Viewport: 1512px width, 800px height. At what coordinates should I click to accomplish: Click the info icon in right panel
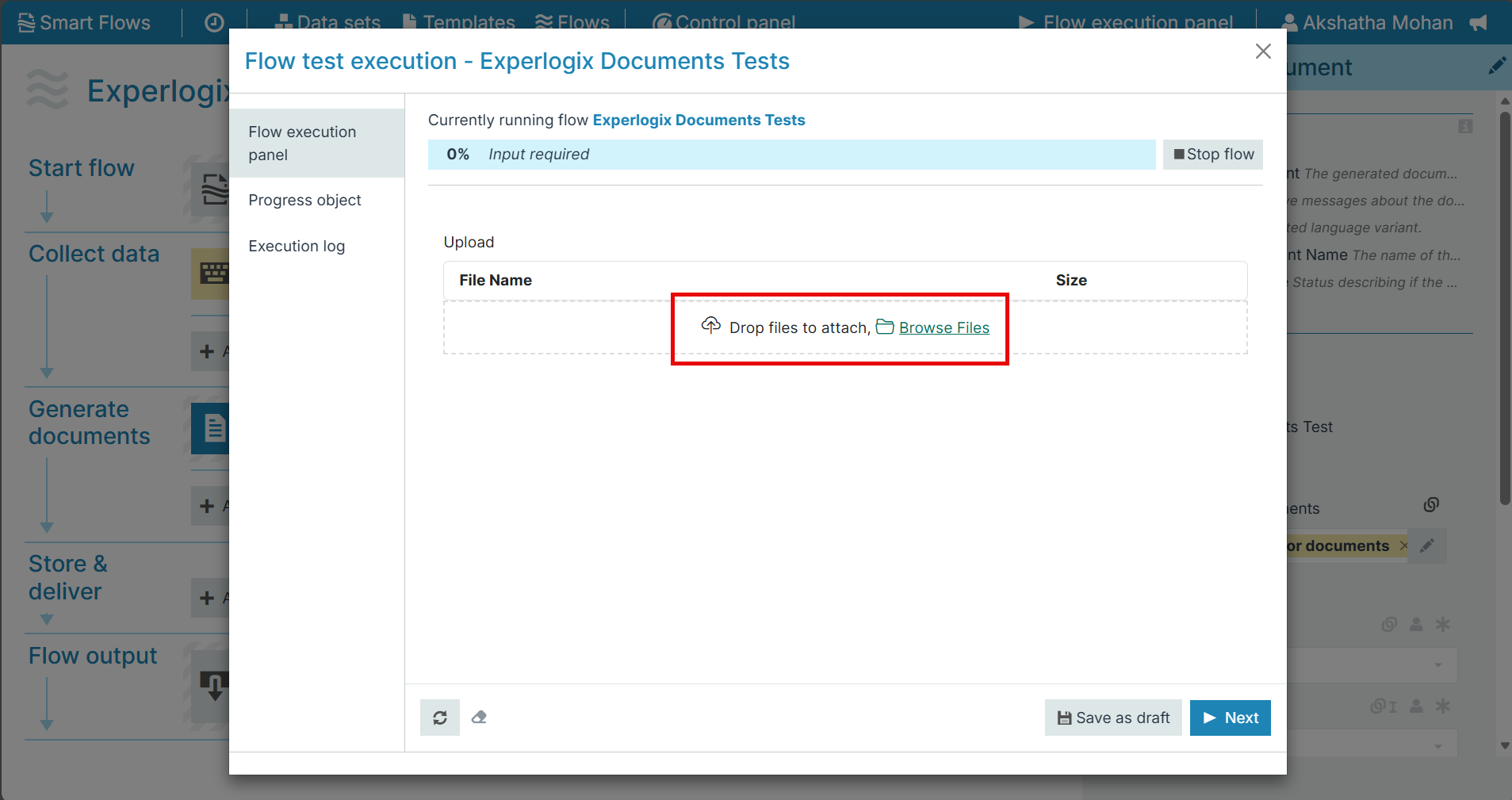[x=1465, y=127]
